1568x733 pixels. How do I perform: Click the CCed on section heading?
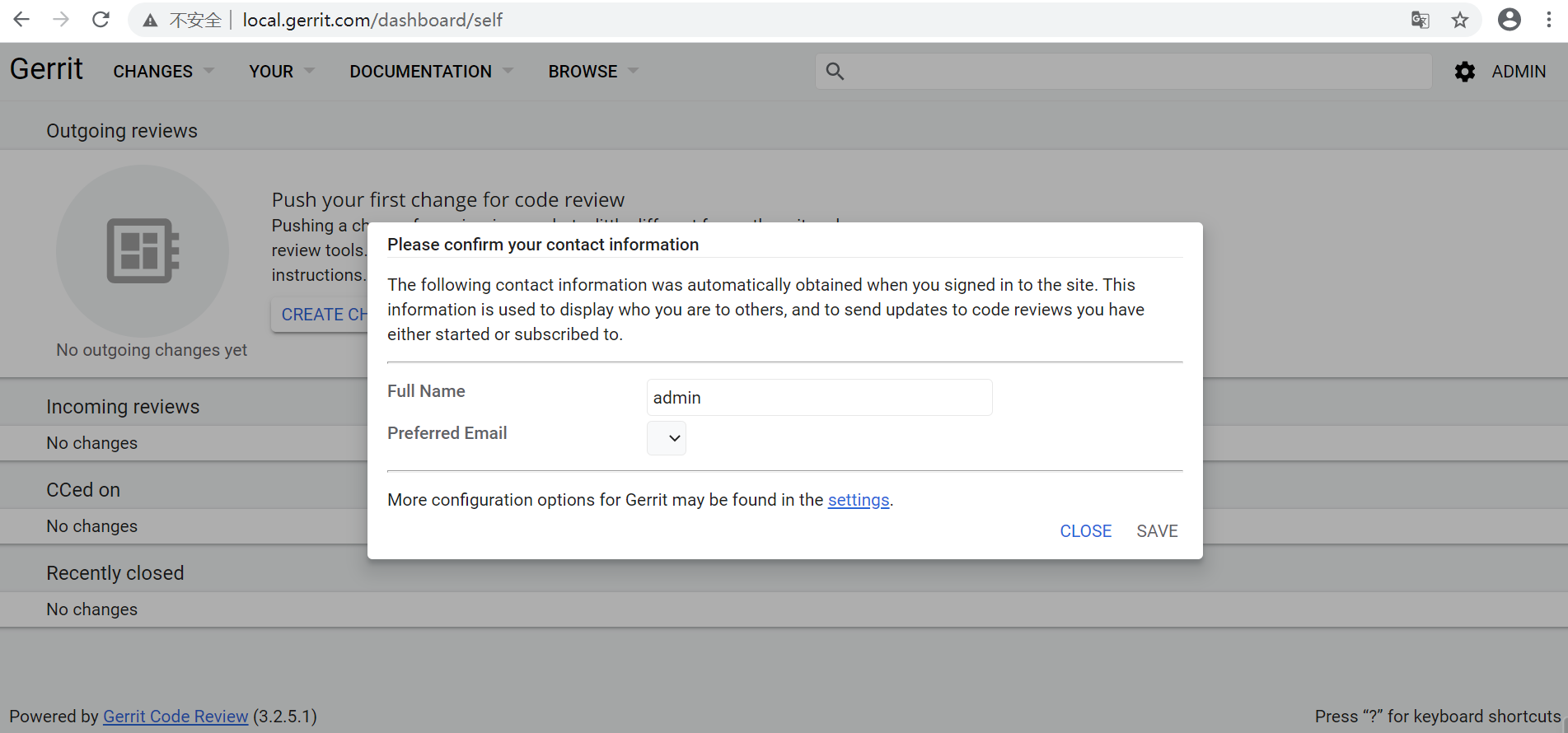(83, 490)
